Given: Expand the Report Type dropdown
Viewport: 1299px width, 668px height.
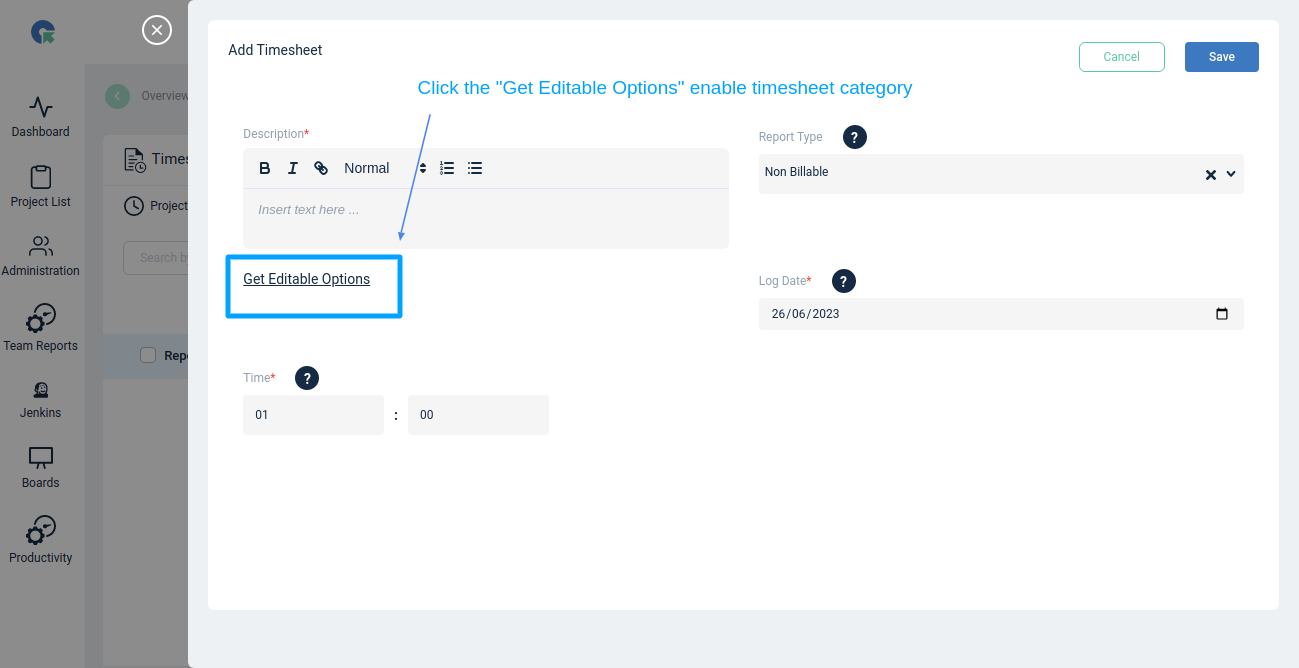Looking at the screenshot, I should tap(1231, 174).
